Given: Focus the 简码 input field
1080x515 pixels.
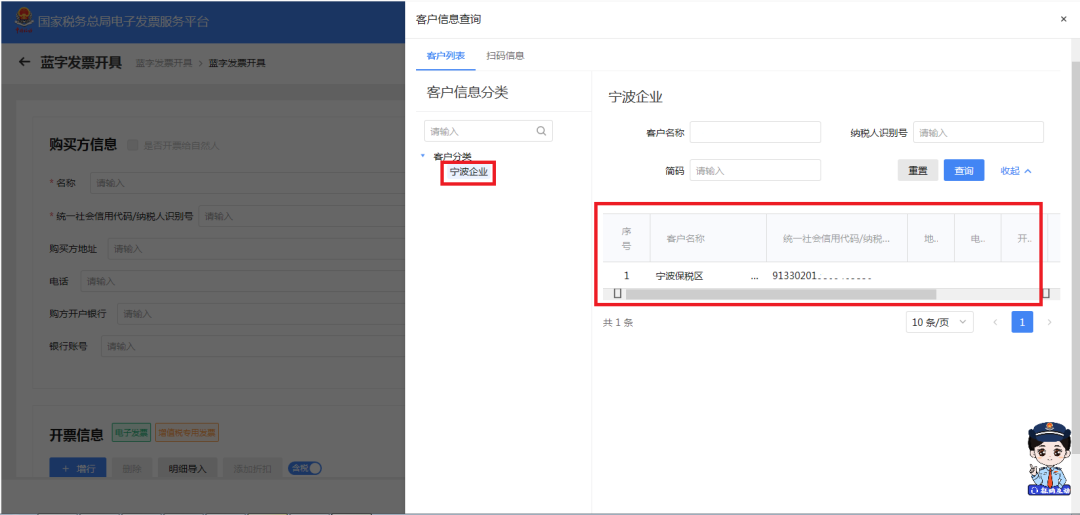Looking at the screenshot, I should point(755,171).
